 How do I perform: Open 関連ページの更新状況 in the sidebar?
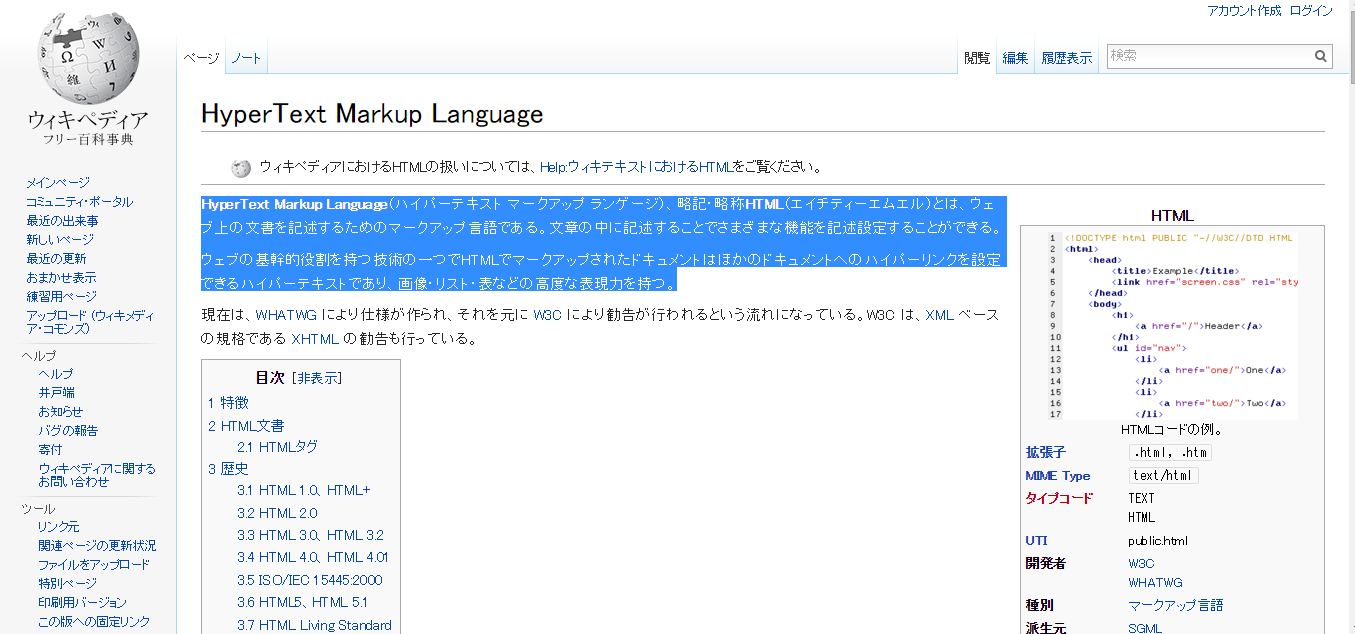pyautogui.click(x=97, y=545)
